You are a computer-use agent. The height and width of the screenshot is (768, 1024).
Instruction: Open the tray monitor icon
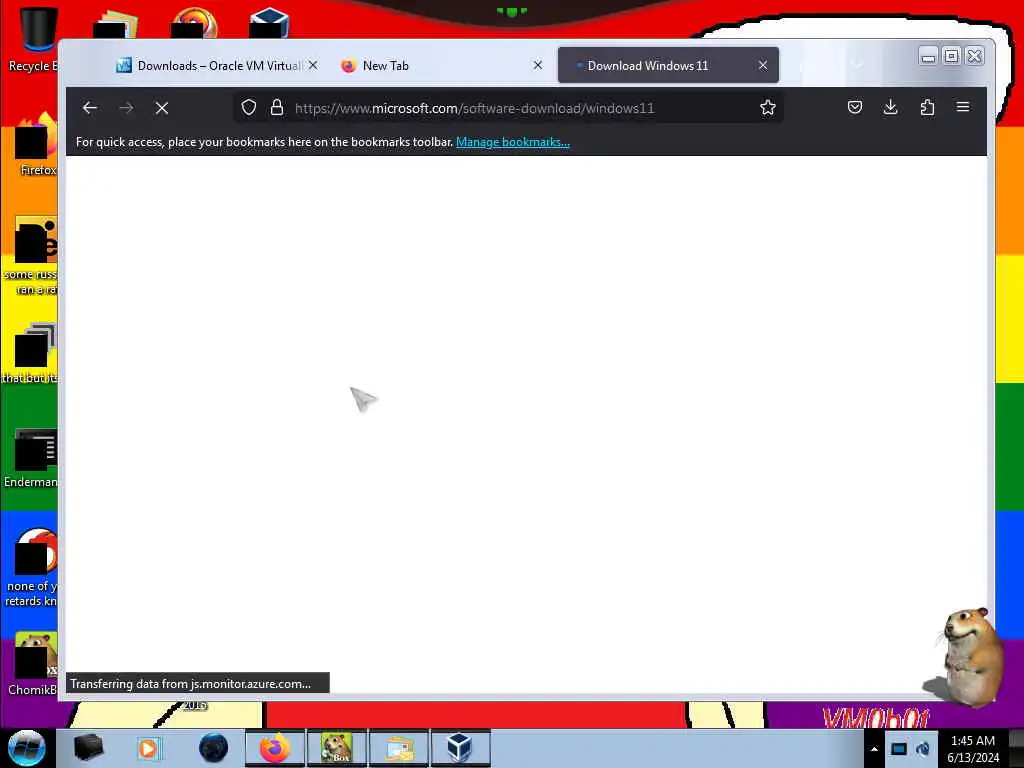pyautogui.click(x=899, y=749)
